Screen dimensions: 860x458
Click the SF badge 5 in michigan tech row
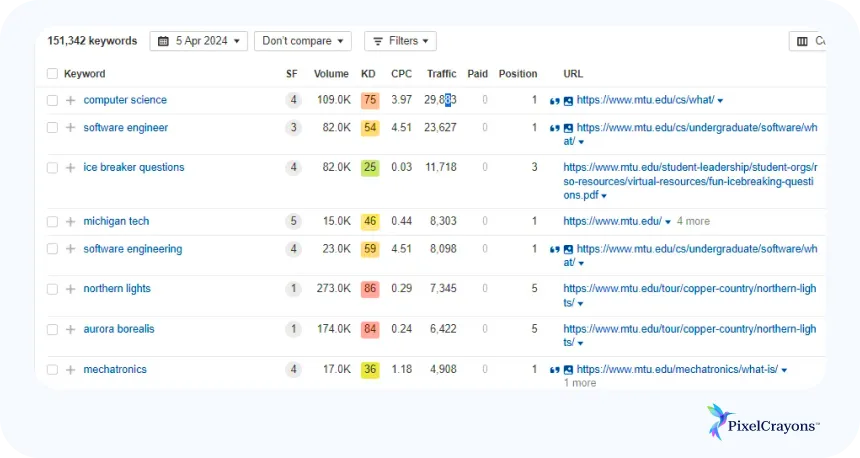click(293, 221)
